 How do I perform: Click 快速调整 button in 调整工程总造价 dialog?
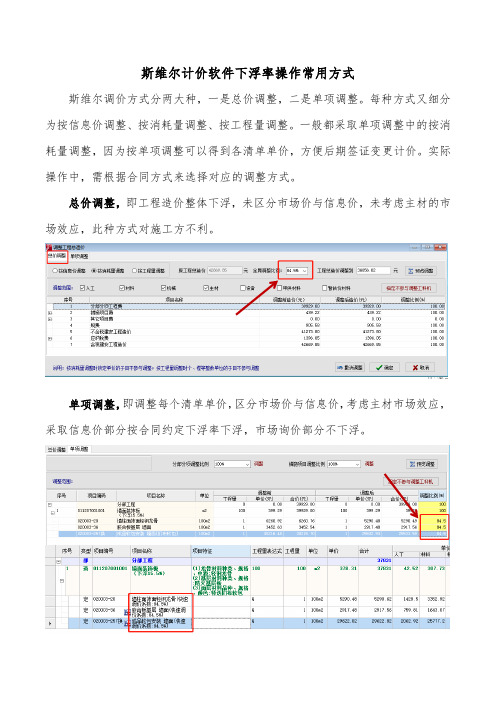pos(420,271)
